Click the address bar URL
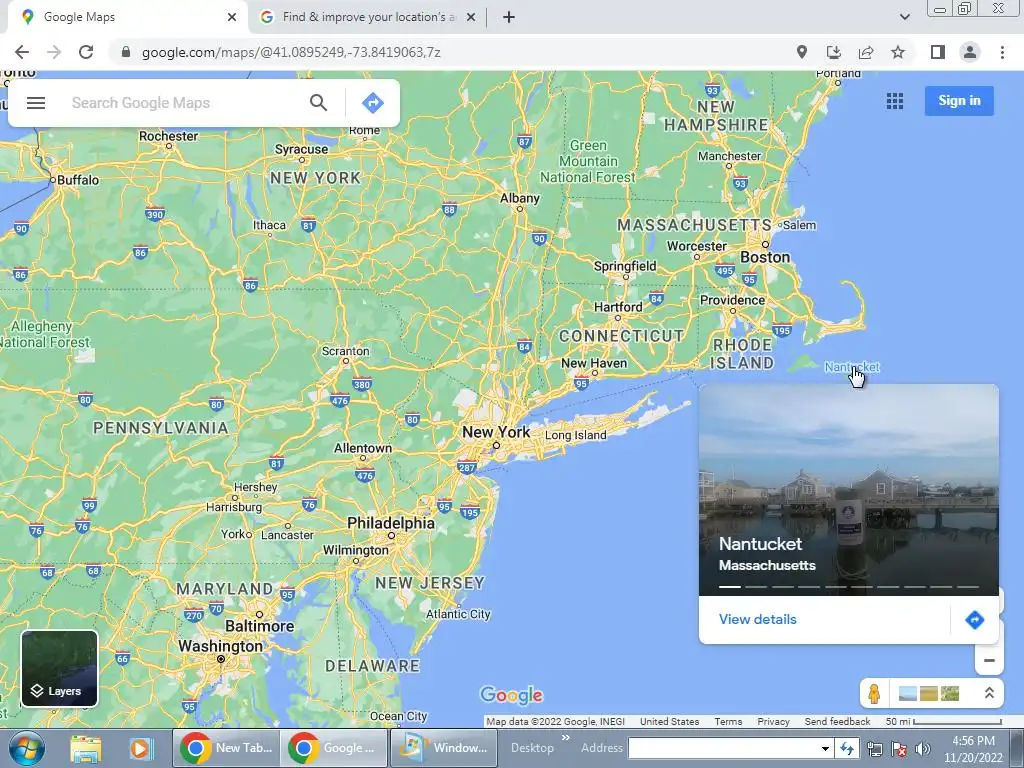1024x768 pixels. (x=291, y=52)
